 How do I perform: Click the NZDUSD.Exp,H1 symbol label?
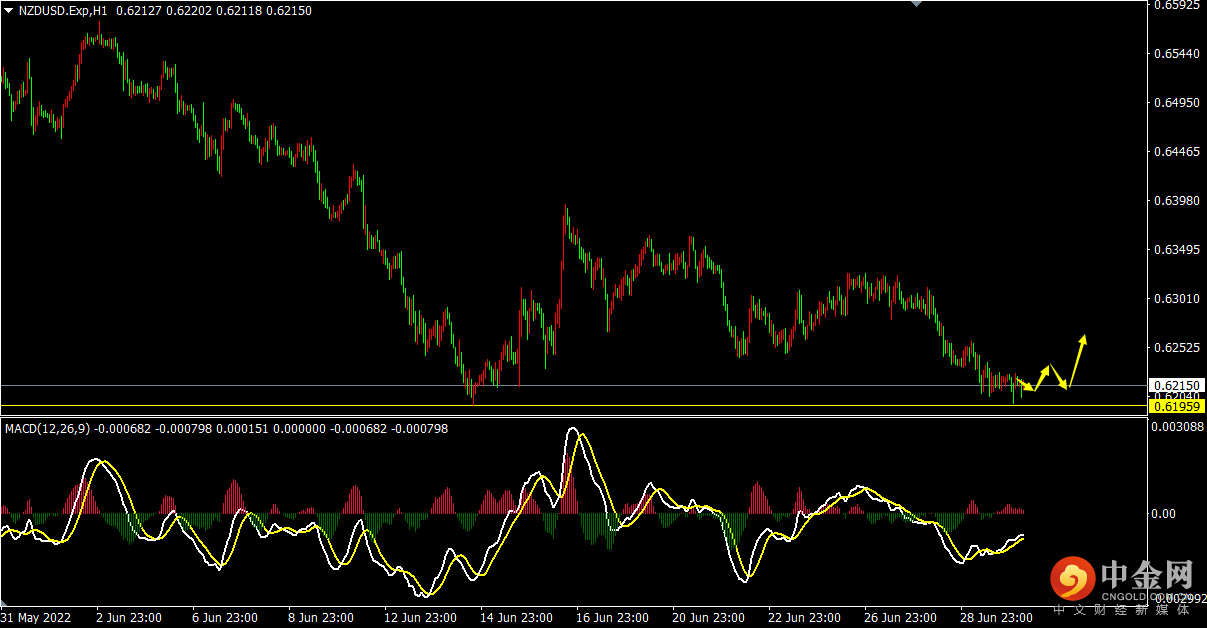click(63, 10)
